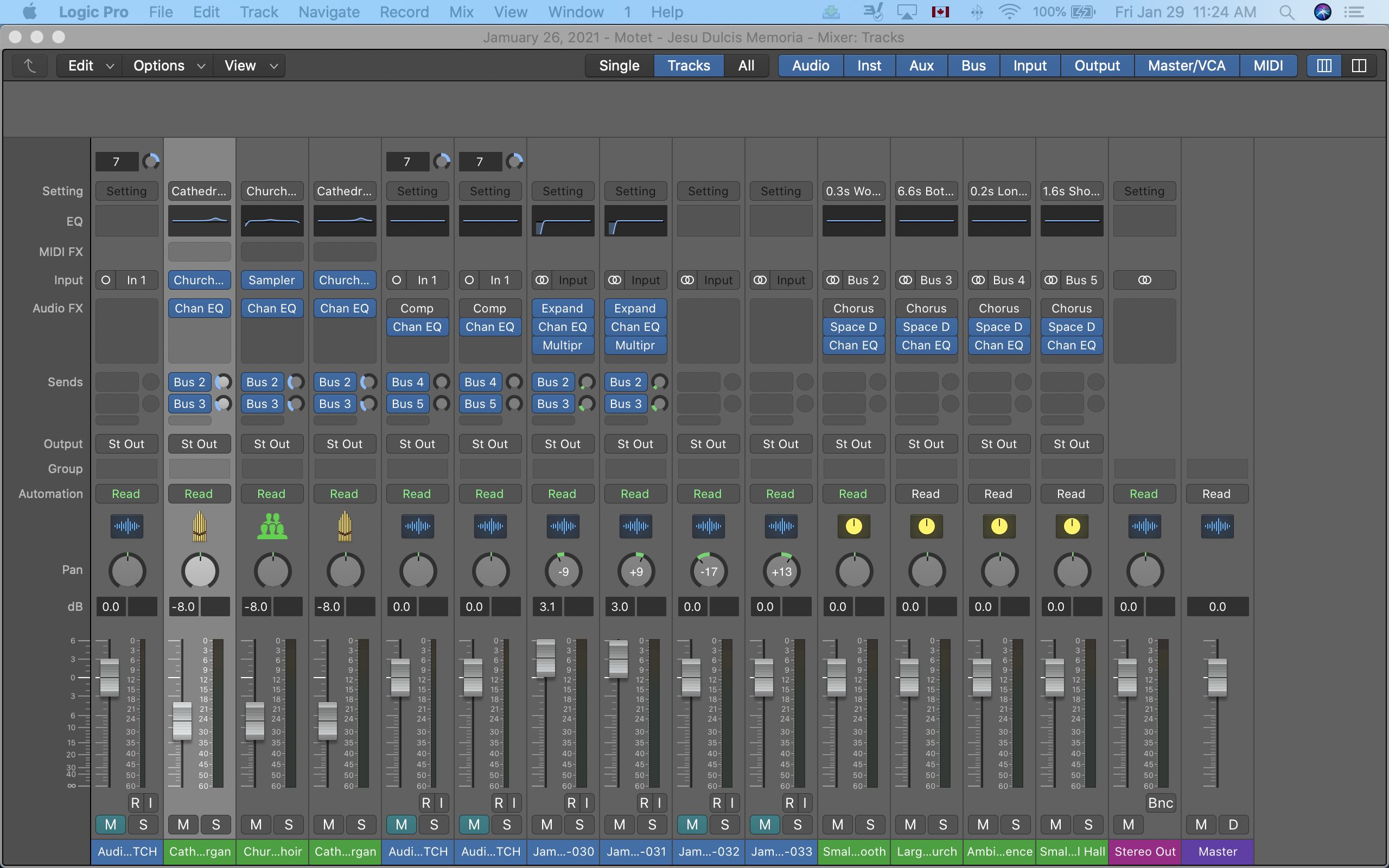Image resolution: width=1389 pixels, height=868 pixels.
Task: Click volume fader on Master strip
Action: [x=1218, y=678]
